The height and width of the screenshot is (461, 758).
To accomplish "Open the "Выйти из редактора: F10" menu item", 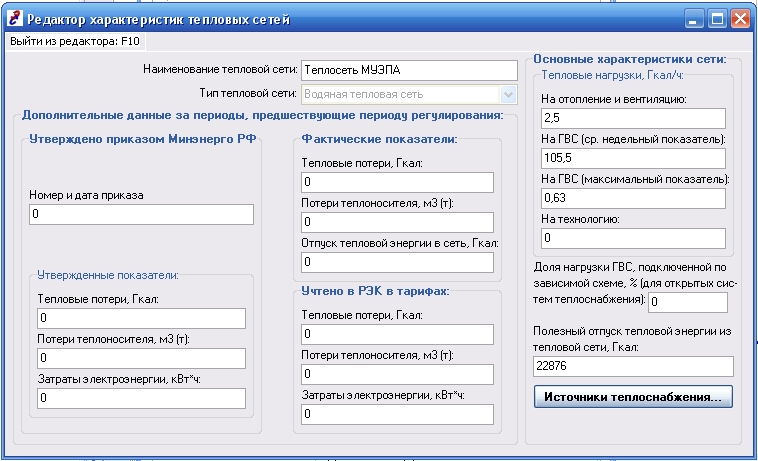I will (75, 42).
